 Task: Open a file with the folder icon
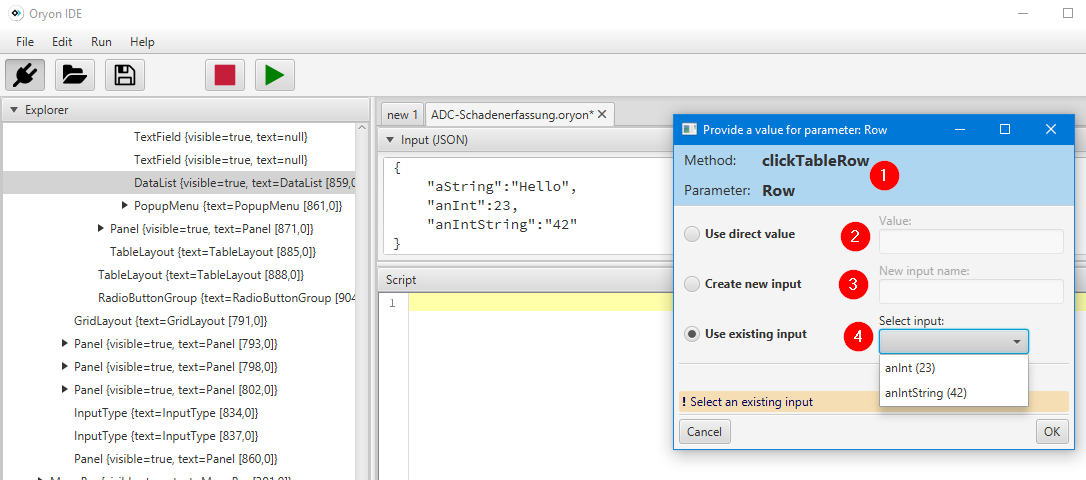click(x=75, y=75)
